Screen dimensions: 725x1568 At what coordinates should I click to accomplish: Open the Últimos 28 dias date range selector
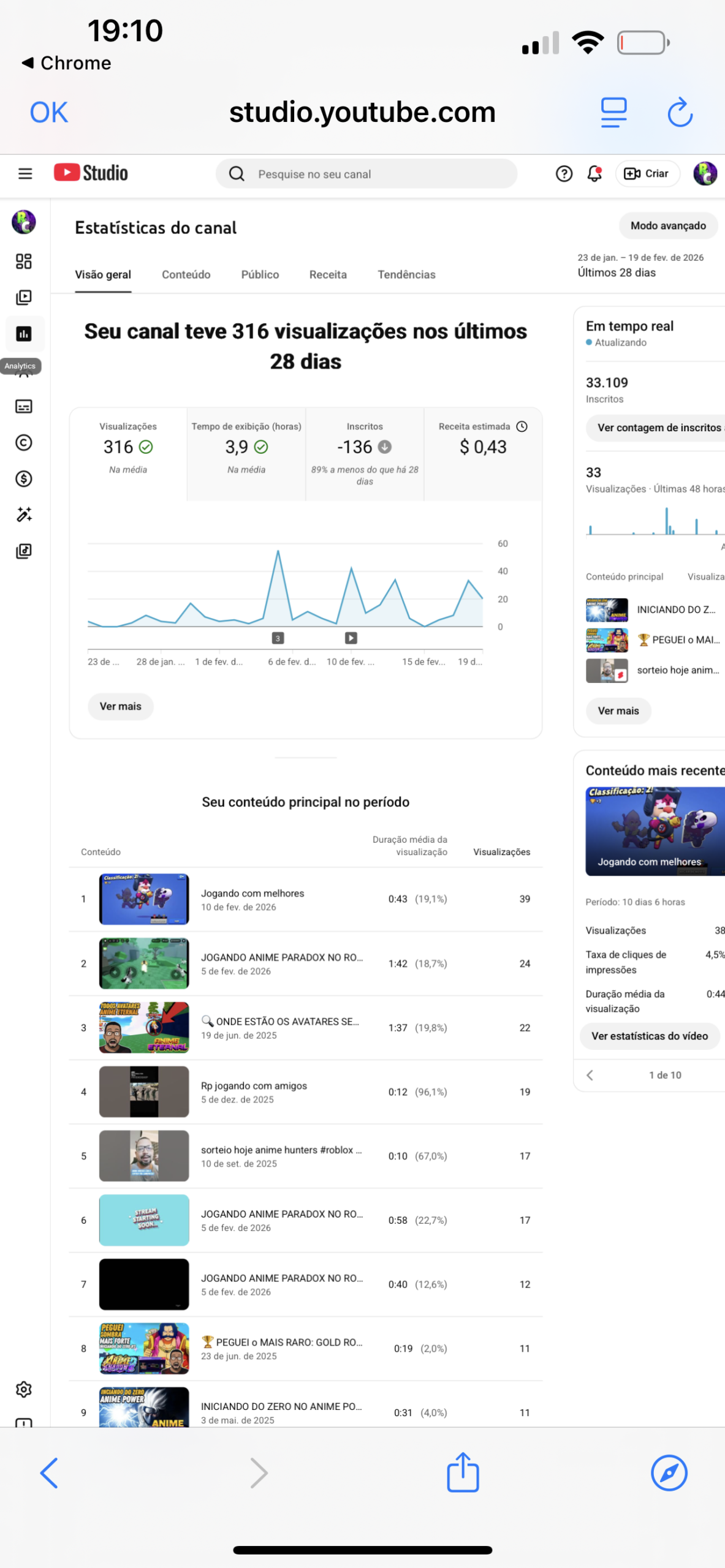tap(640, 266)
